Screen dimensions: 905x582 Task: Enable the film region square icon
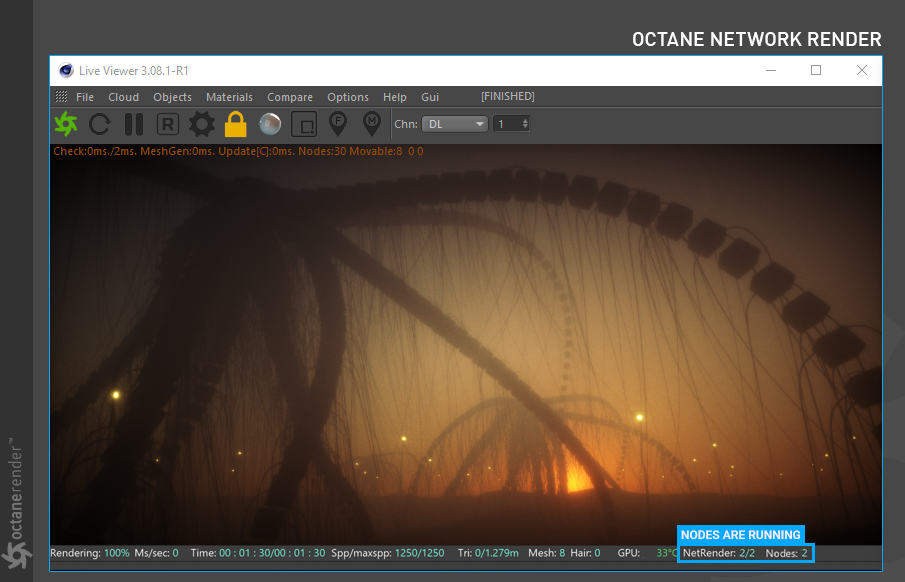click(304, 124)
